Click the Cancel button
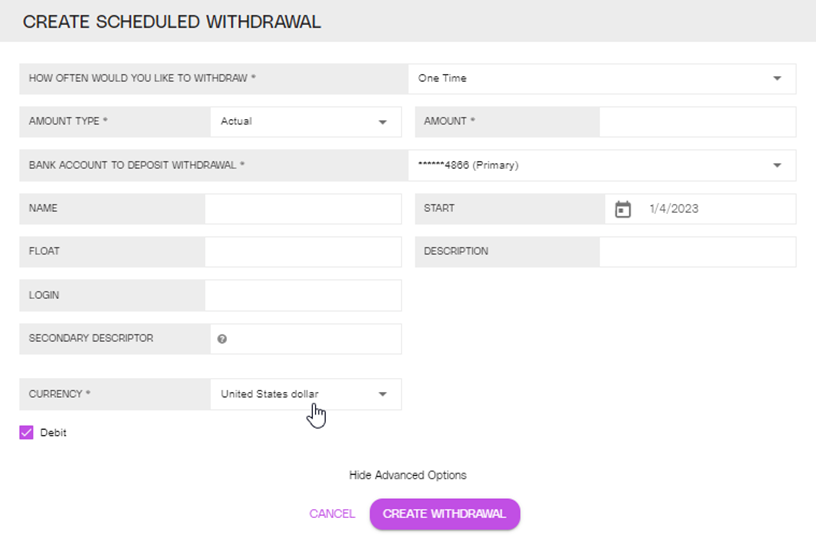The image size is (816, 549). [332, 514]
